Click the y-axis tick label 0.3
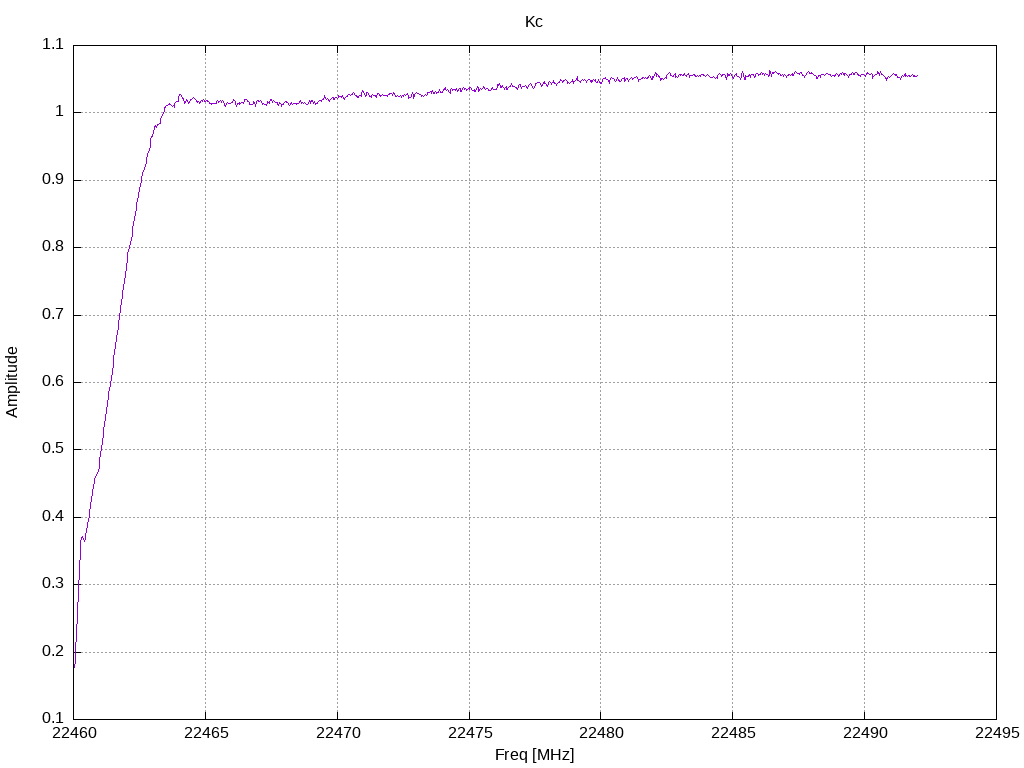This screenshot has height=768, width=1024. [x=53, y=584]
